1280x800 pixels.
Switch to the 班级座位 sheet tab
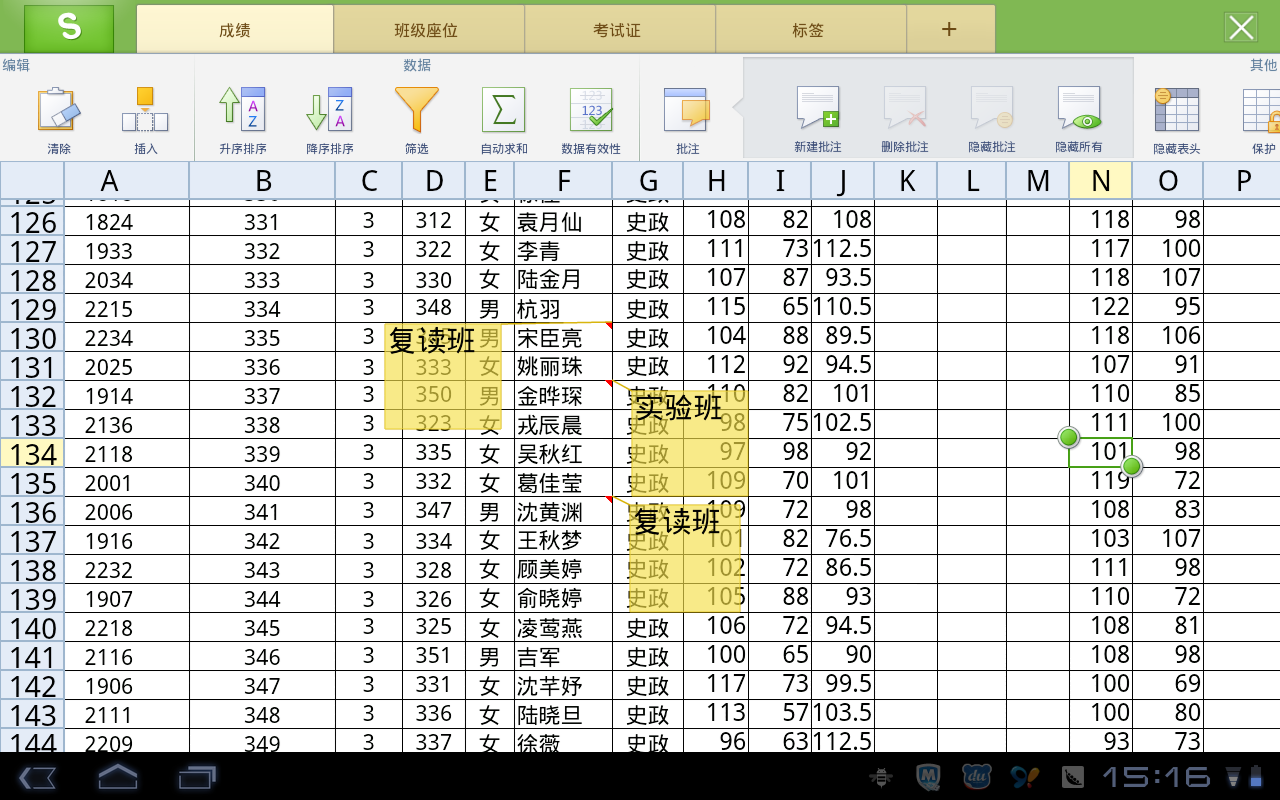pyautogui.click(x=427, y=29)
